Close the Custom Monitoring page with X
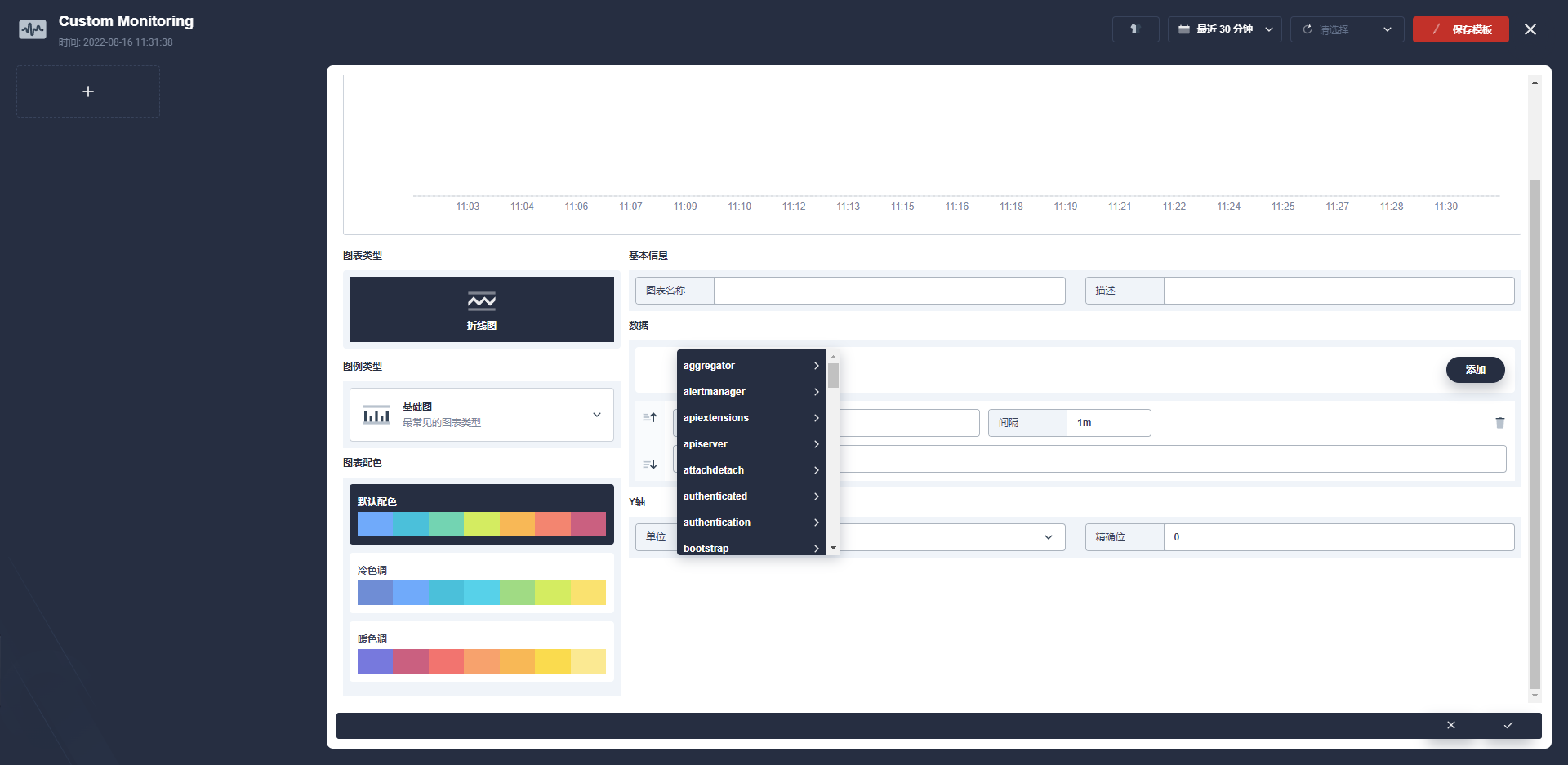The width and height of the screenshot is (1568, 765). coord(1530,29)
